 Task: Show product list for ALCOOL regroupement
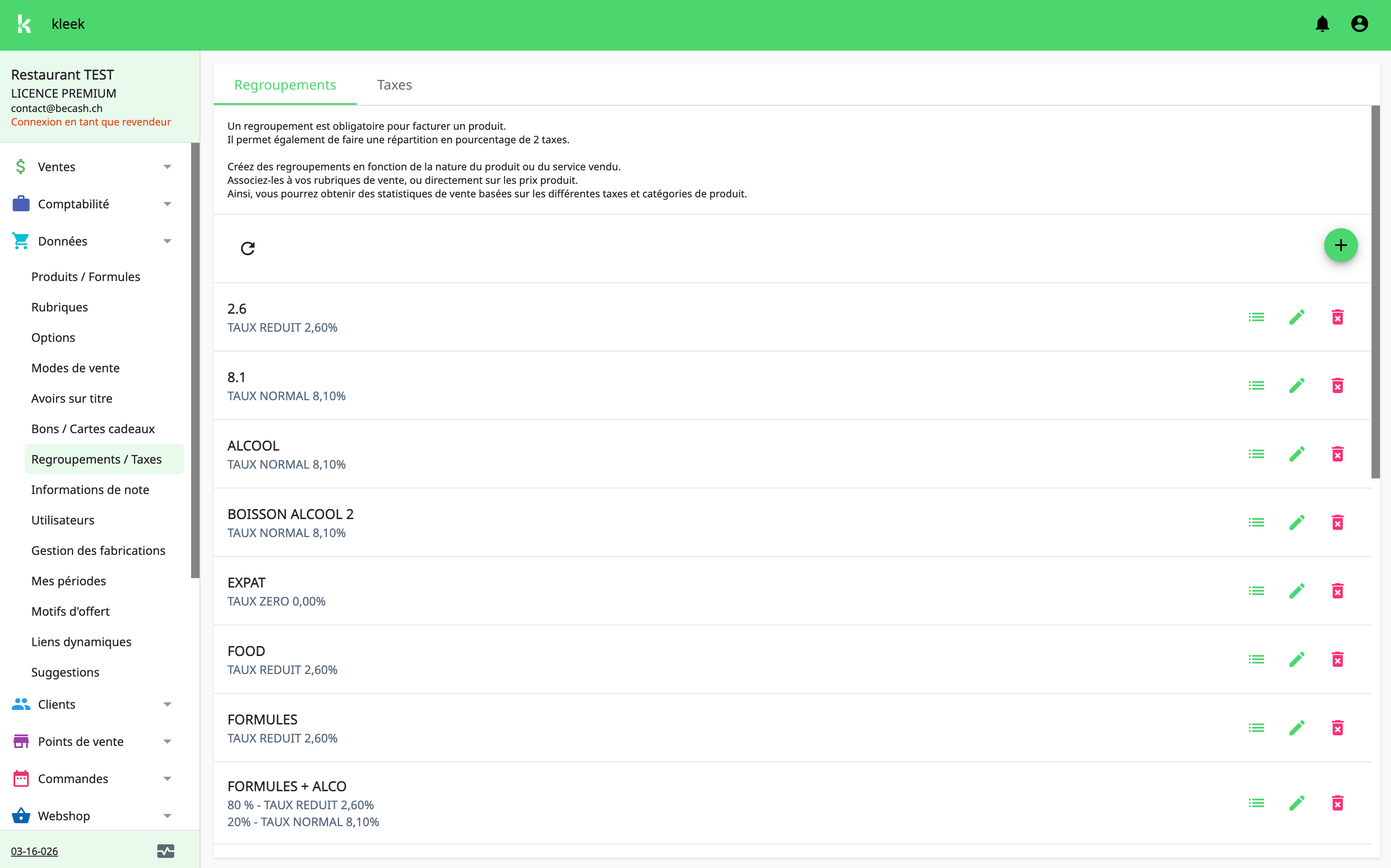click(x=1256, y=454)
